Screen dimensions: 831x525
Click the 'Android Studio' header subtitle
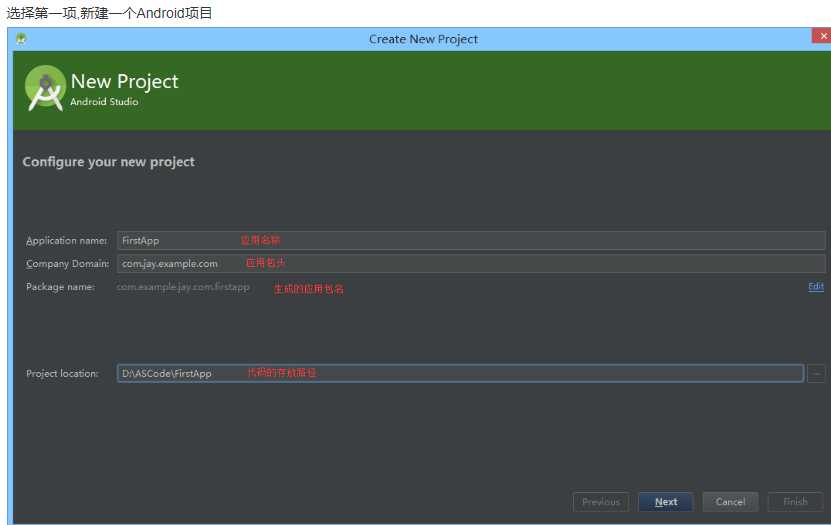(104, 101)
